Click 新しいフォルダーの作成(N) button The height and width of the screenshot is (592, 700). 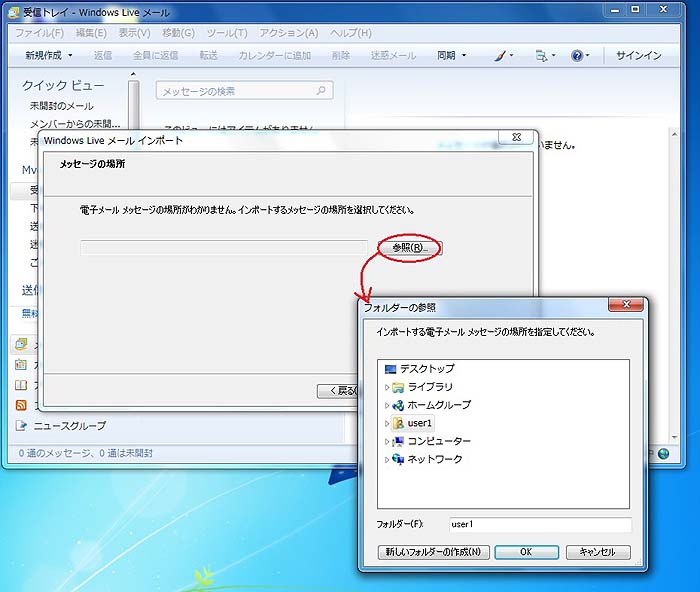pyautogui.click(x=434, y=552)
